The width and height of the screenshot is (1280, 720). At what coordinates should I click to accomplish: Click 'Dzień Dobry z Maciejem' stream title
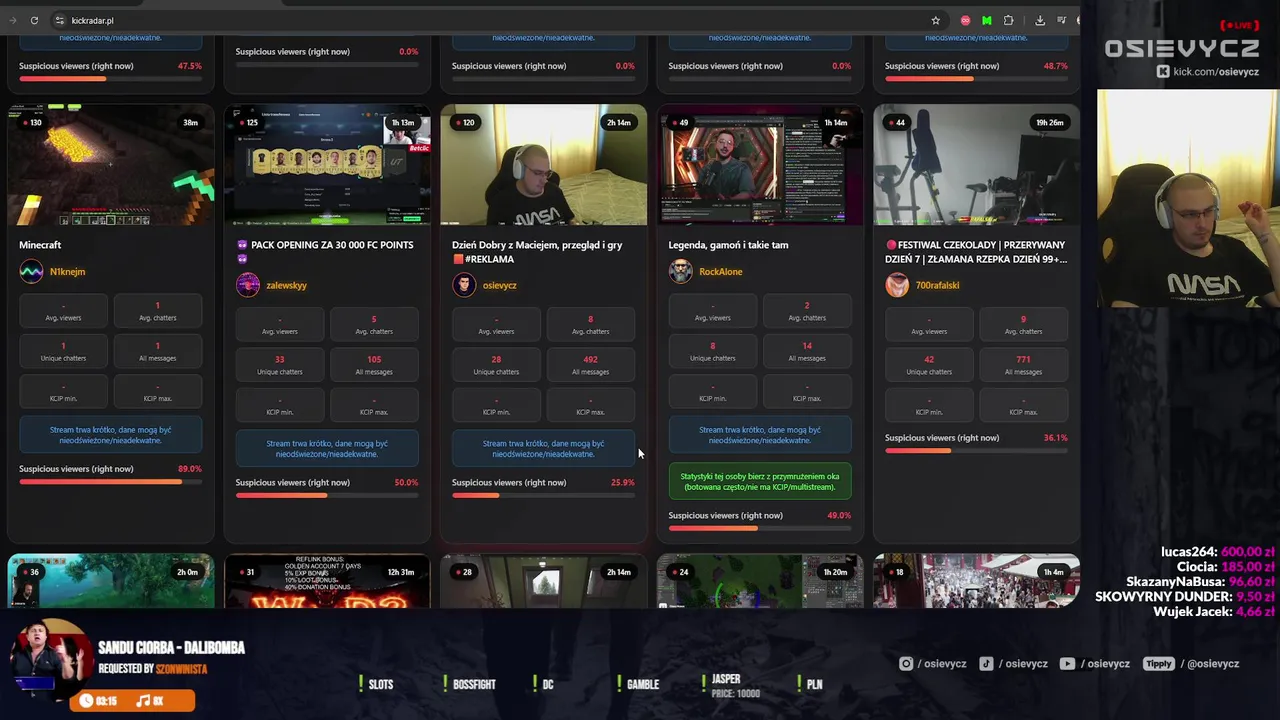point(537,251)
